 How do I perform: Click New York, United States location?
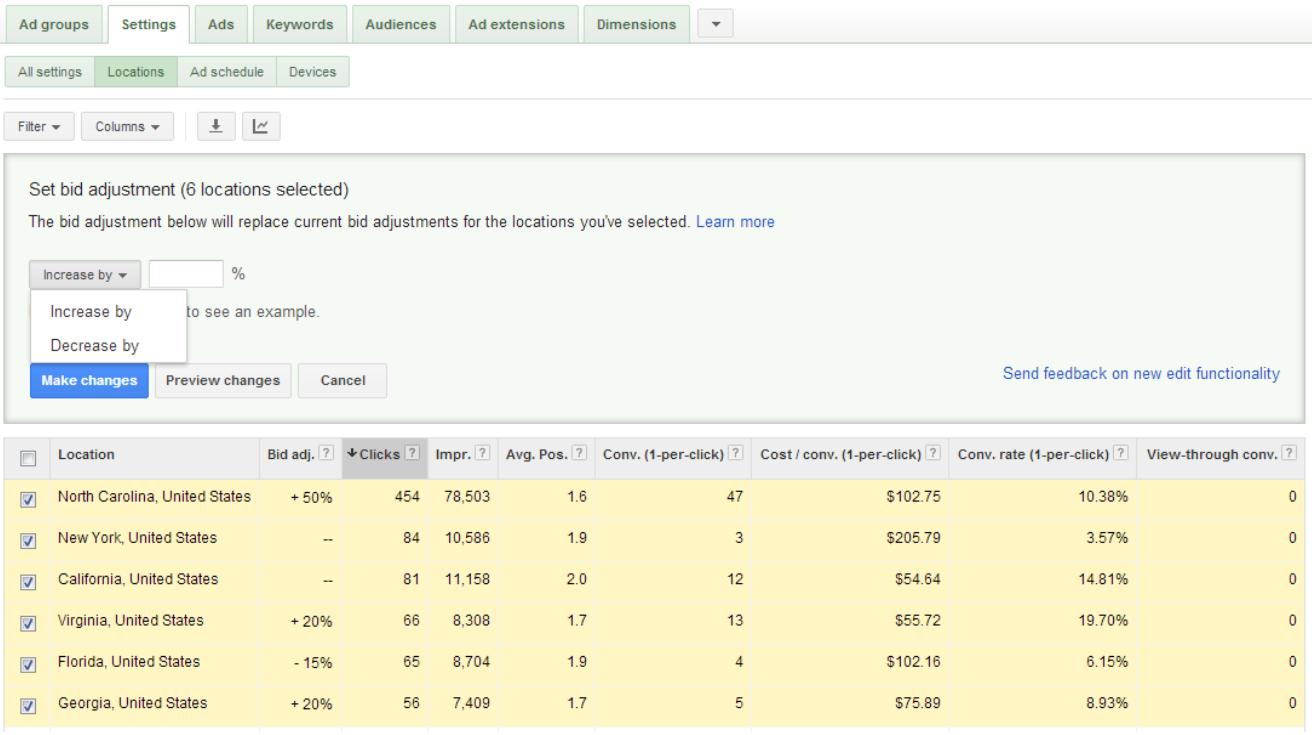coord(137,538)
